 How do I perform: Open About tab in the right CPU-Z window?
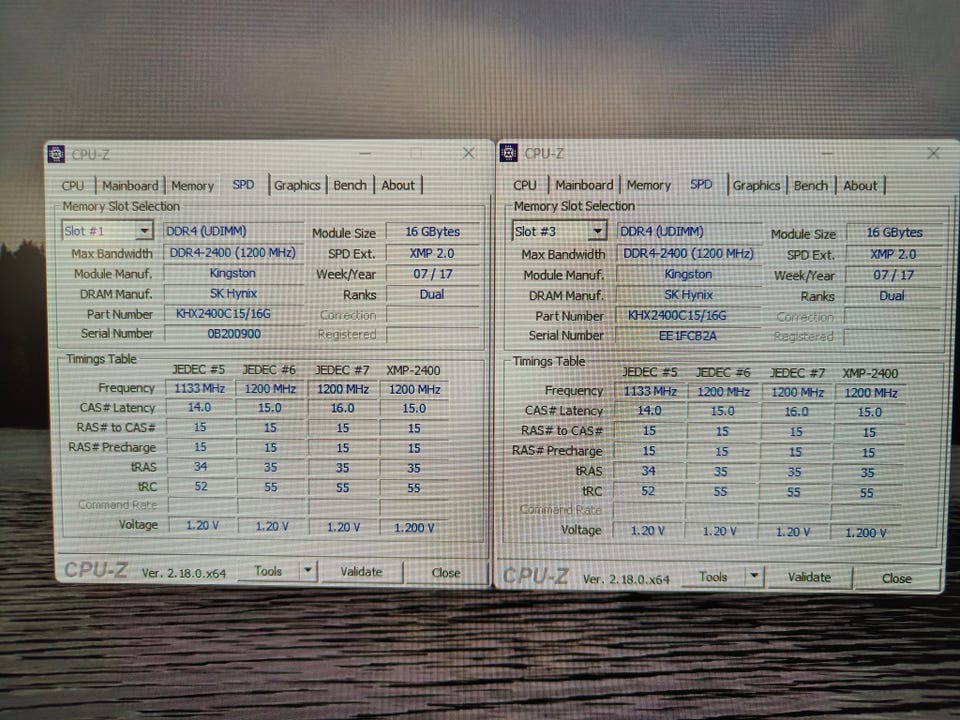click(860, 186)
